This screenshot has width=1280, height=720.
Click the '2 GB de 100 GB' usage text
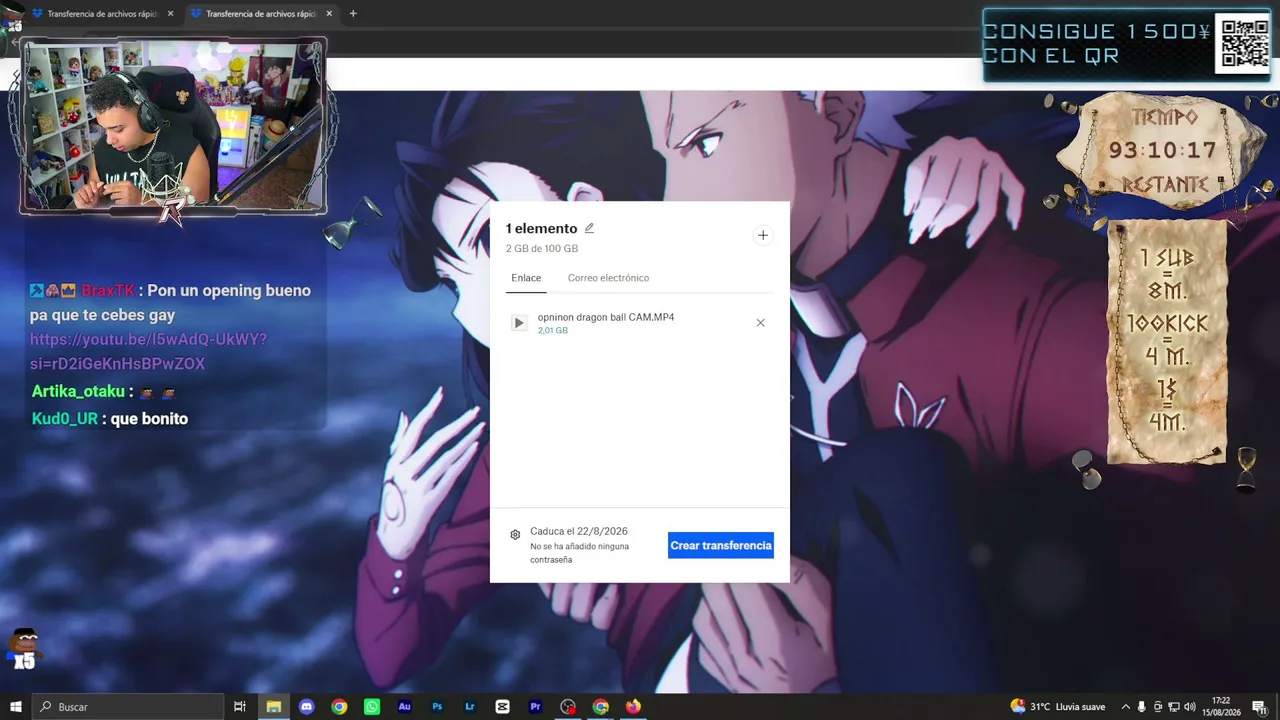(x=542, y=249)
